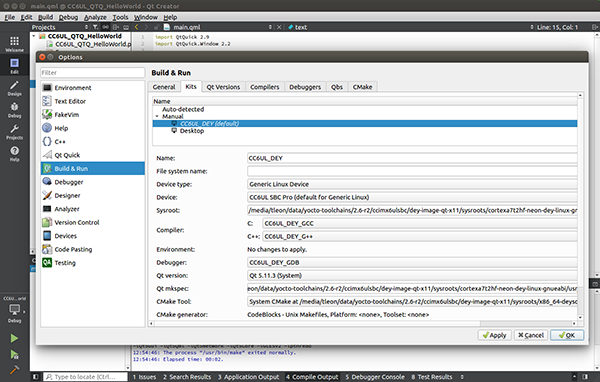Select Text Editor options category
Image resolution: width=600 pixels, height=382 pixels.
(93, 101)
